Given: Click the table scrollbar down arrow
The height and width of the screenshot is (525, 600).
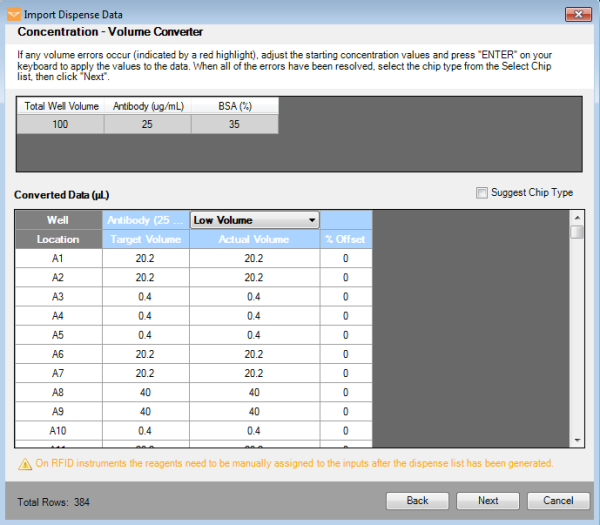Looking at the screenshot, I should [x=577, y=440].
